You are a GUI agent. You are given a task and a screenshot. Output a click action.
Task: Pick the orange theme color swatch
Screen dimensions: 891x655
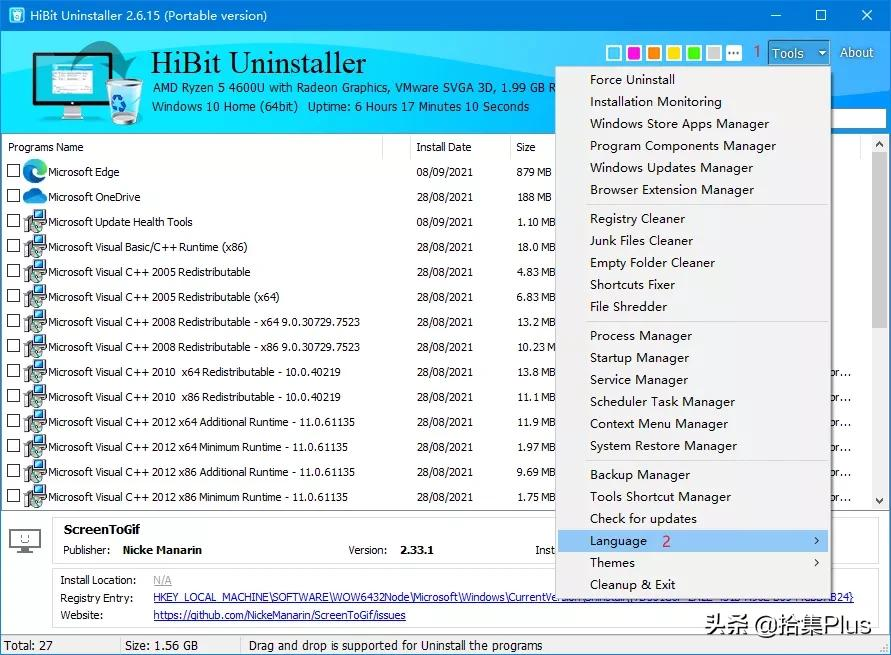click(x=654, y=53)
